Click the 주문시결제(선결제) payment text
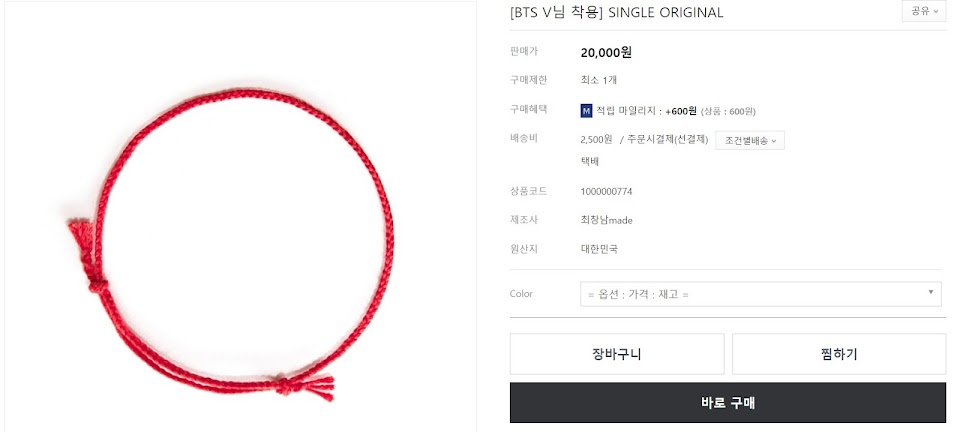 click(x=667, y=140)
